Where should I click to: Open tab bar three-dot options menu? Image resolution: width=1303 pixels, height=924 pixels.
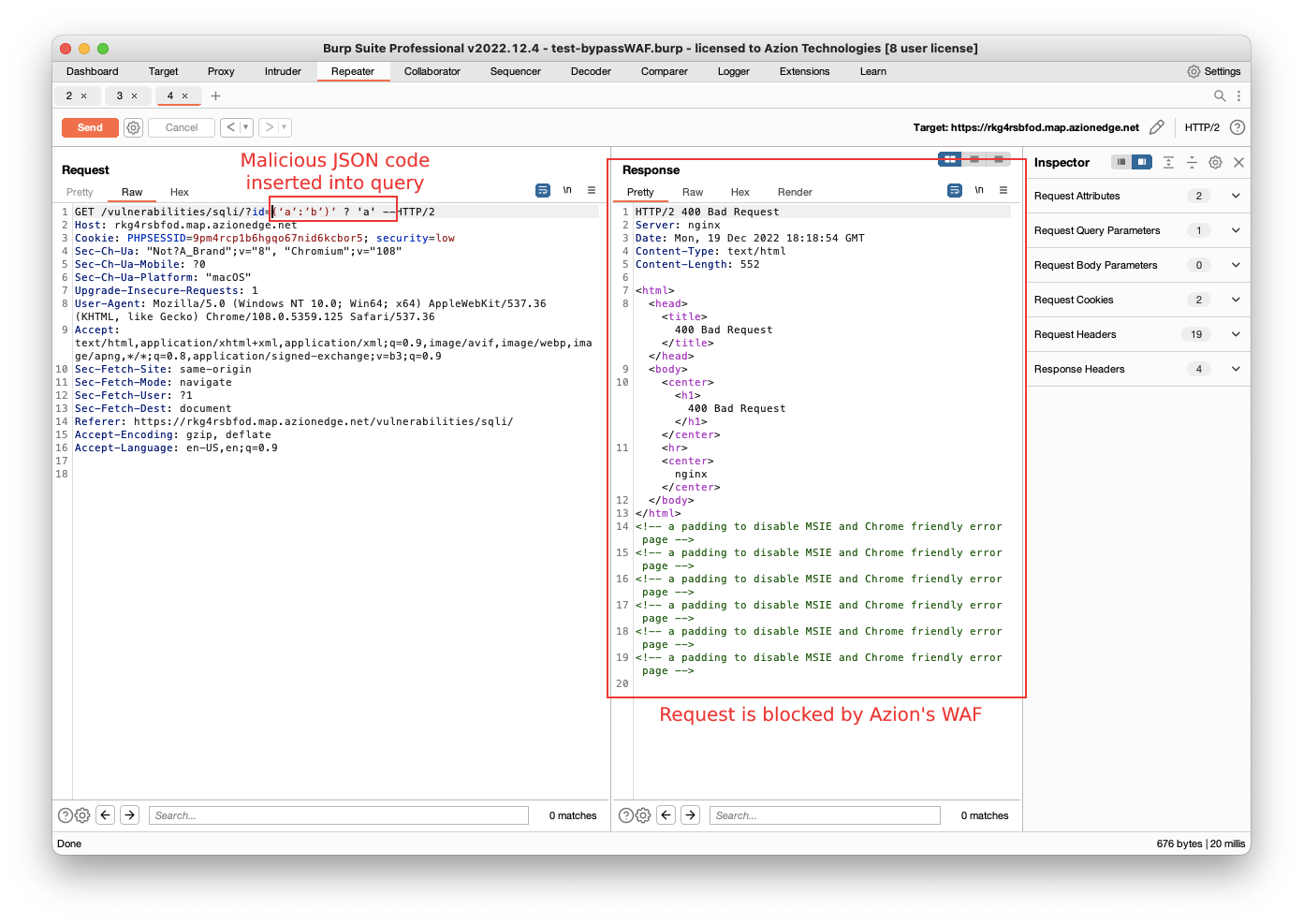[1238, 95]
